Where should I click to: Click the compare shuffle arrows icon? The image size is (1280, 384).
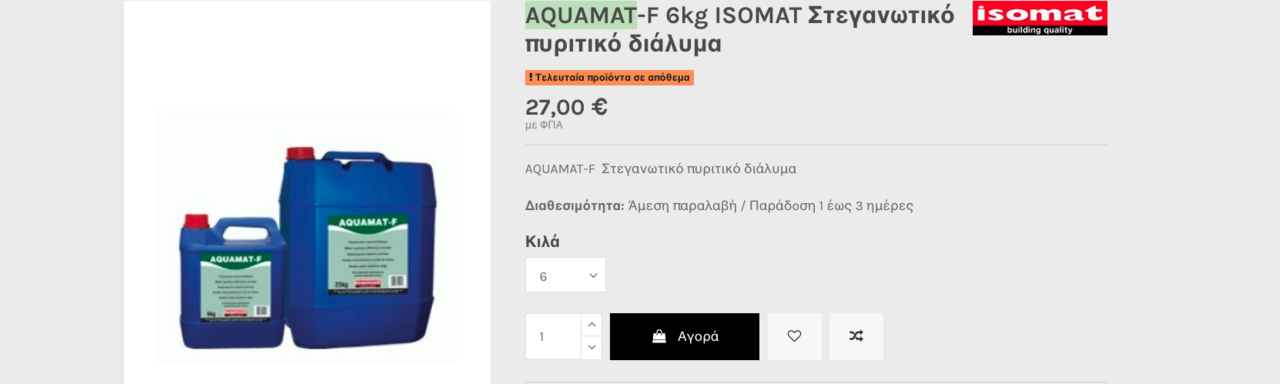pos(856,336)
